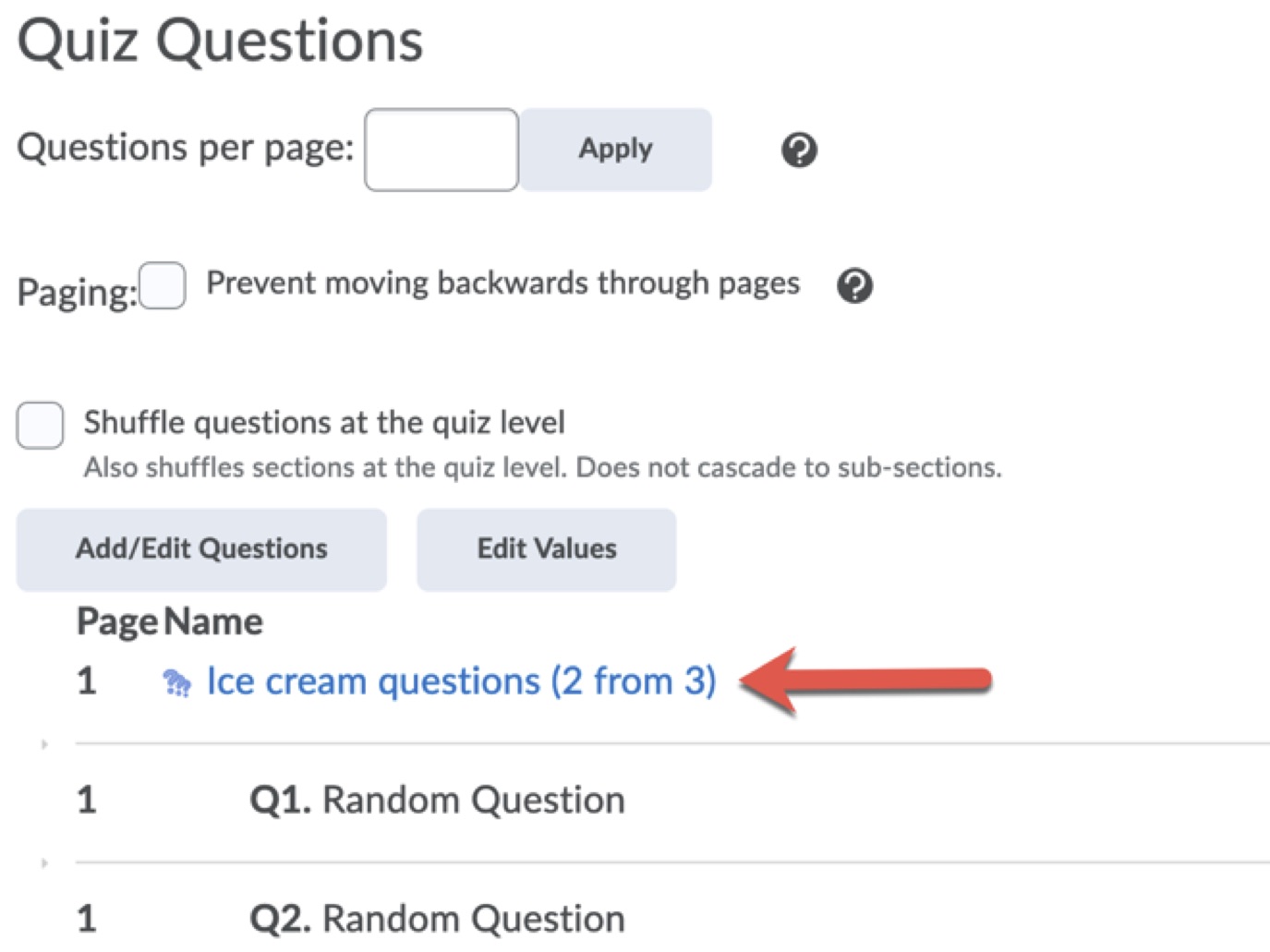Select the Q1. Random Question row
Screen dimensions: 1270x952
(x=437, y=800)
